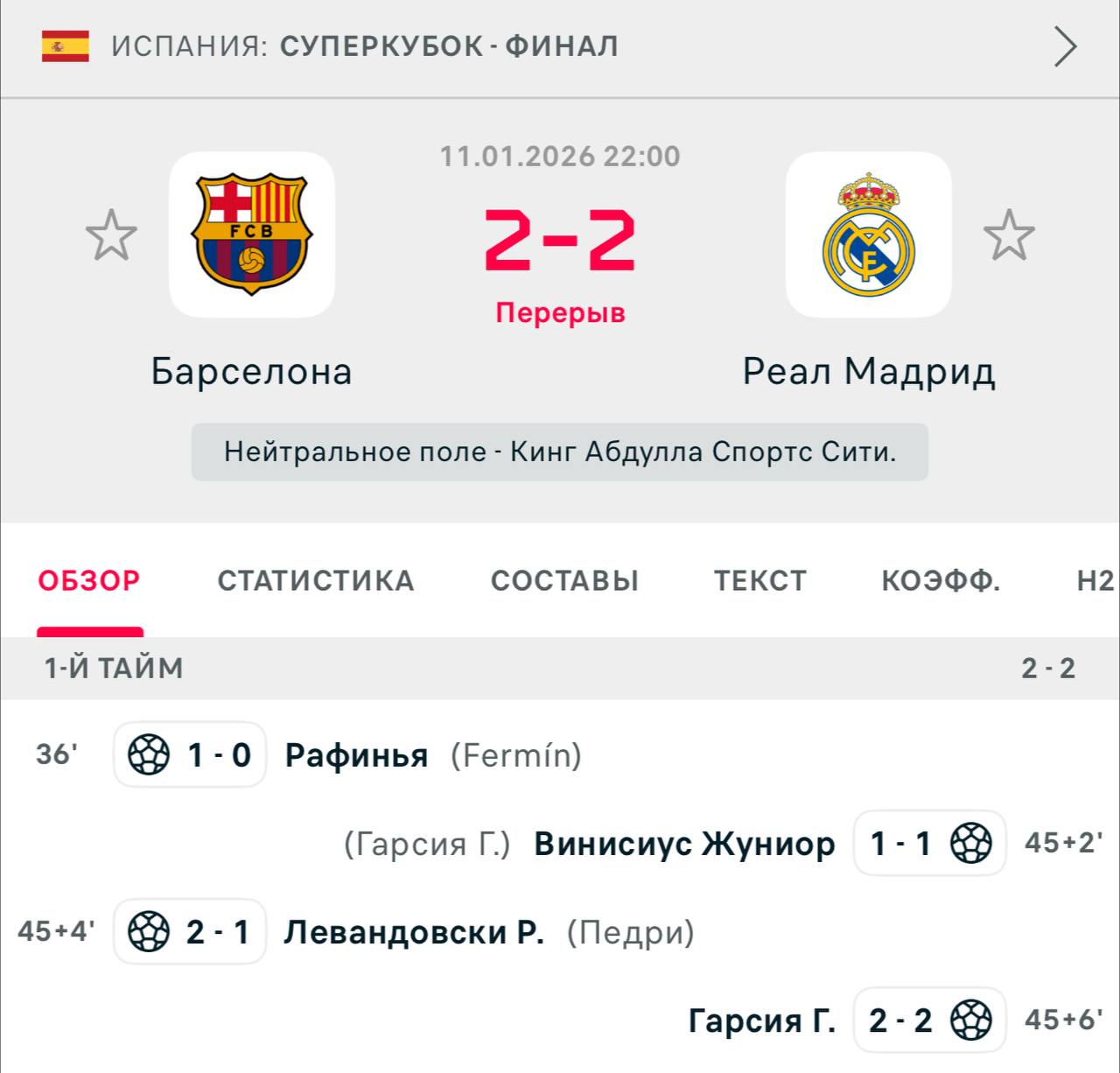
Task: Open player Винисиус Жуниор's profile
Action: click(684, 844)
